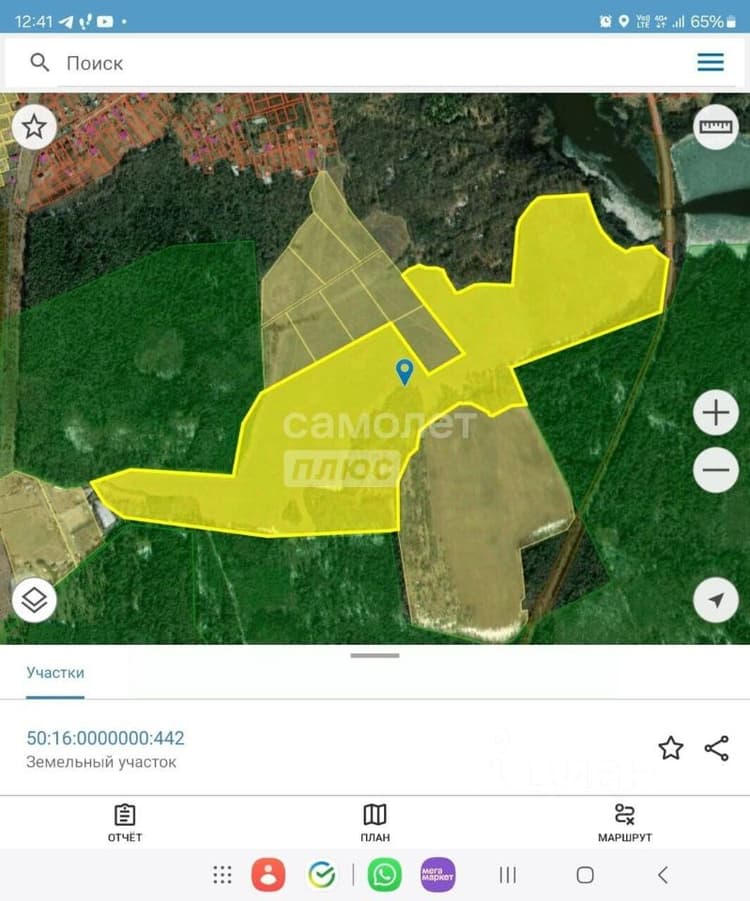Viewport: 750px width, 901px height.
Task: Select the Участки tab
Action: pos(55,673)
